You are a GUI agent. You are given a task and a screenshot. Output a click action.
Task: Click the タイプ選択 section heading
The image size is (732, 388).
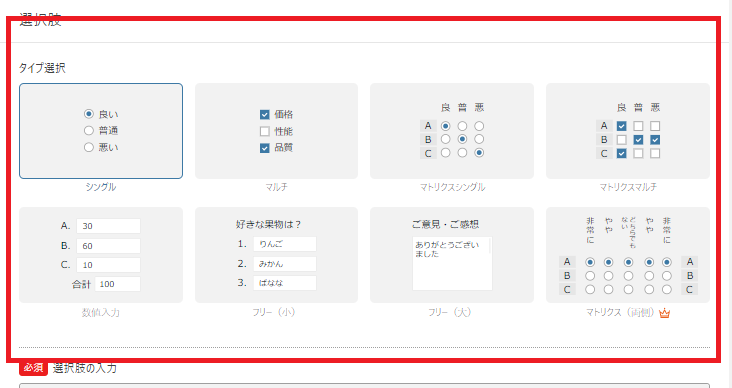click(42, 68)
